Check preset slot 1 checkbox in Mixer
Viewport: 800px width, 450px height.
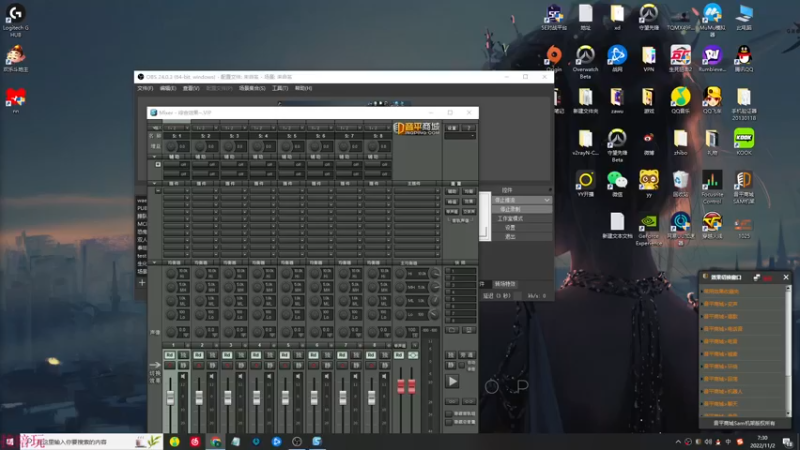[448, 271]
